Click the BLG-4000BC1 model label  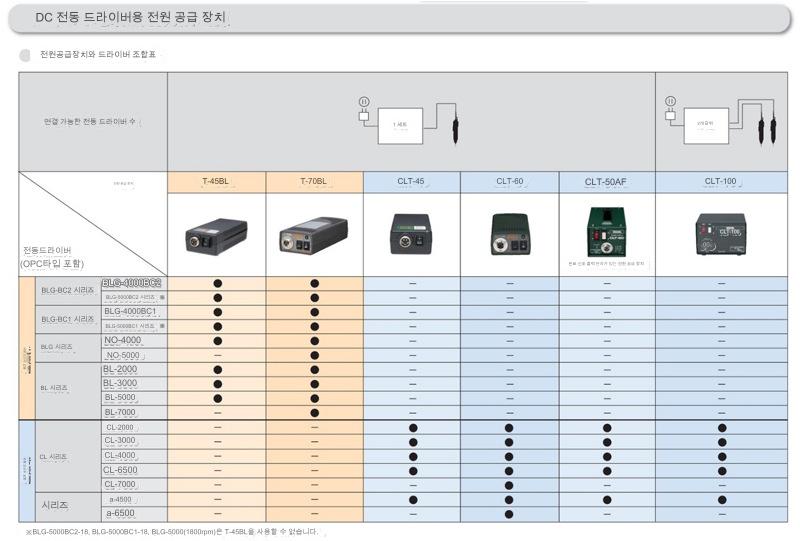tap(131, 312)
